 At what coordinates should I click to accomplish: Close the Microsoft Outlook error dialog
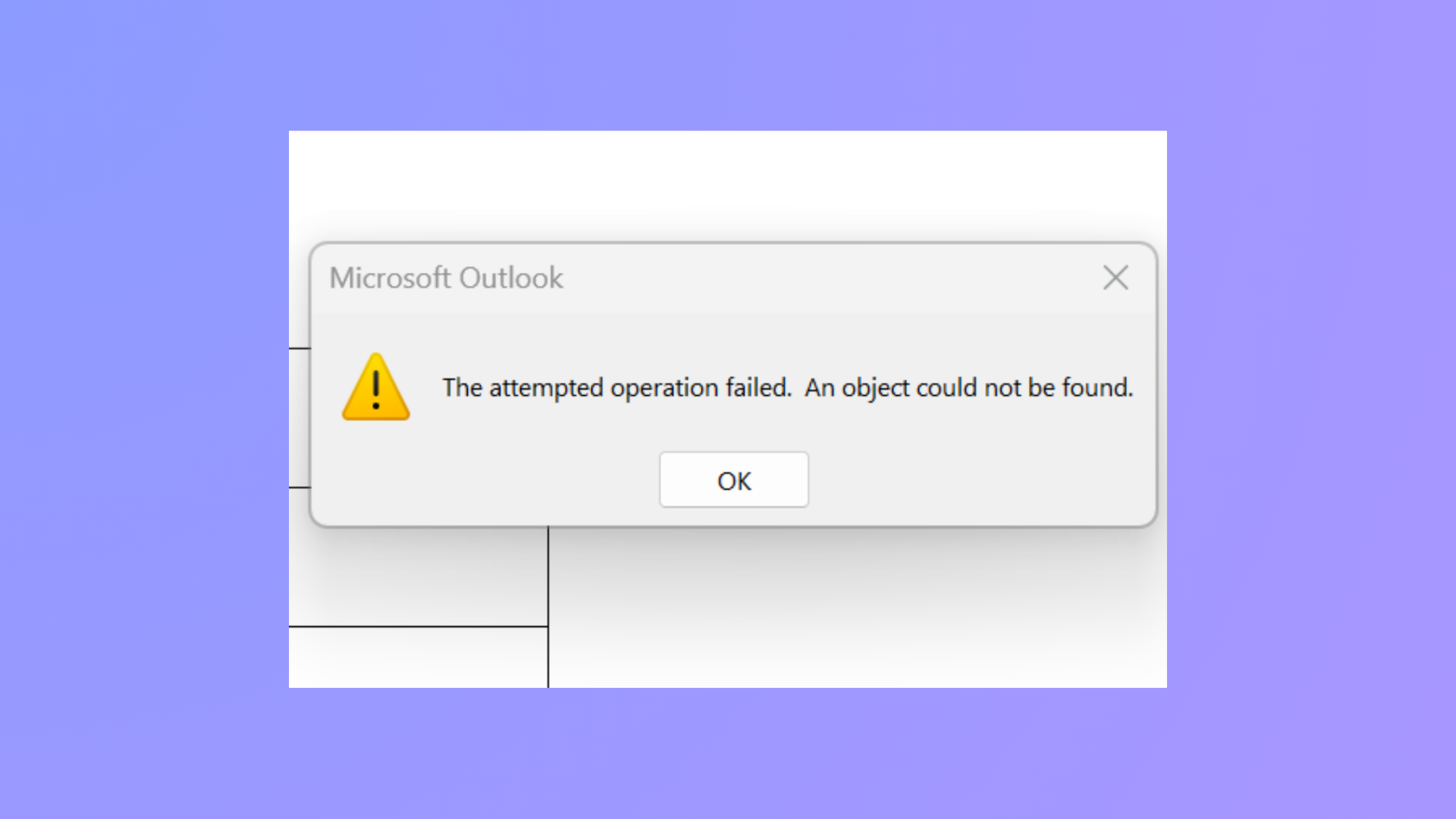(1115, 278)
